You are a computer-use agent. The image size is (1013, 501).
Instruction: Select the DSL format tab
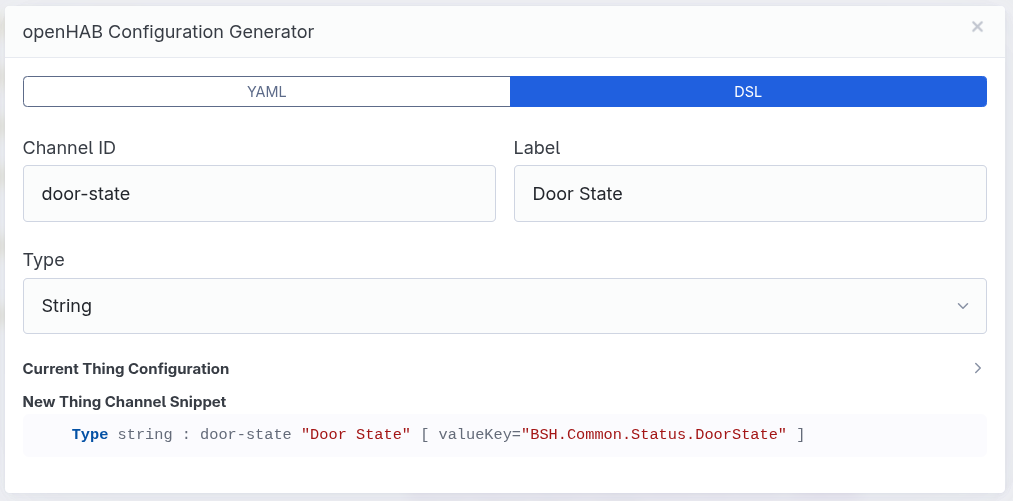coord(748,91)
